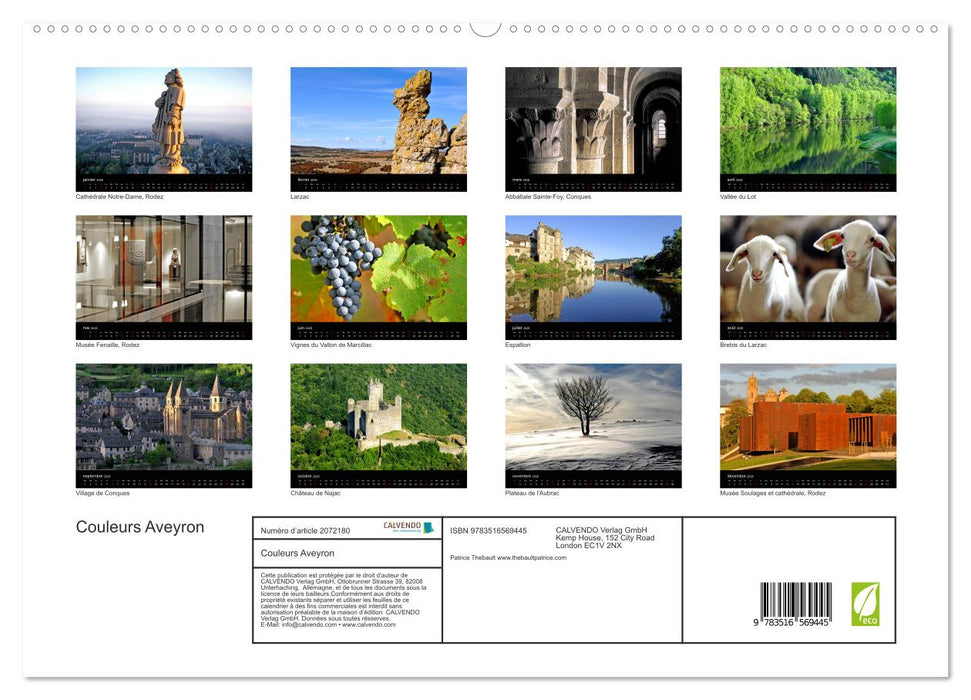Click the janvier month label strip
Screen dimensions: 971x700
coord(163,184)
